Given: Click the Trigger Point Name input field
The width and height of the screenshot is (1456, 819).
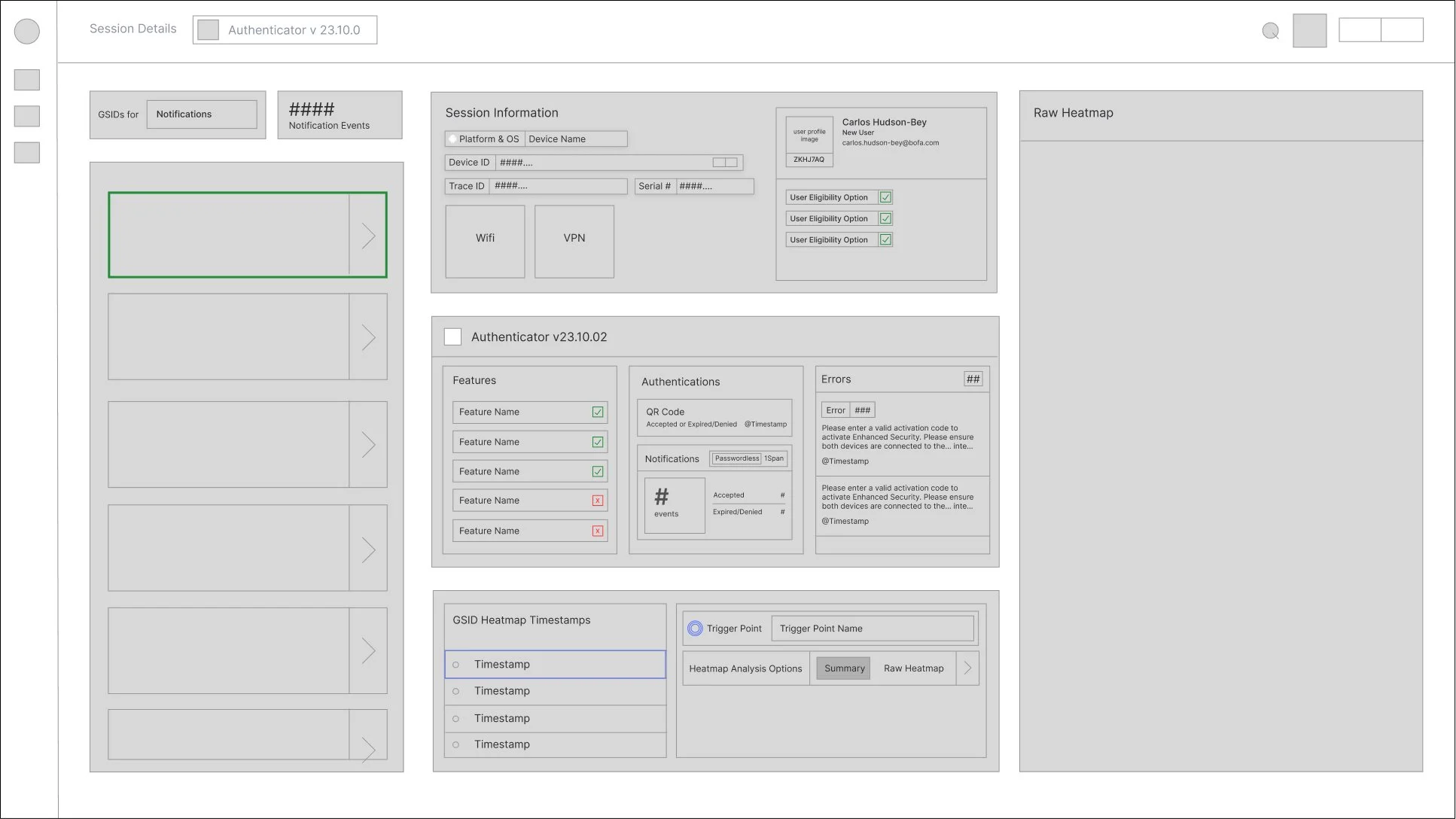Looking at the screenshot, I should pyautogui.click(x=873, y=628).
